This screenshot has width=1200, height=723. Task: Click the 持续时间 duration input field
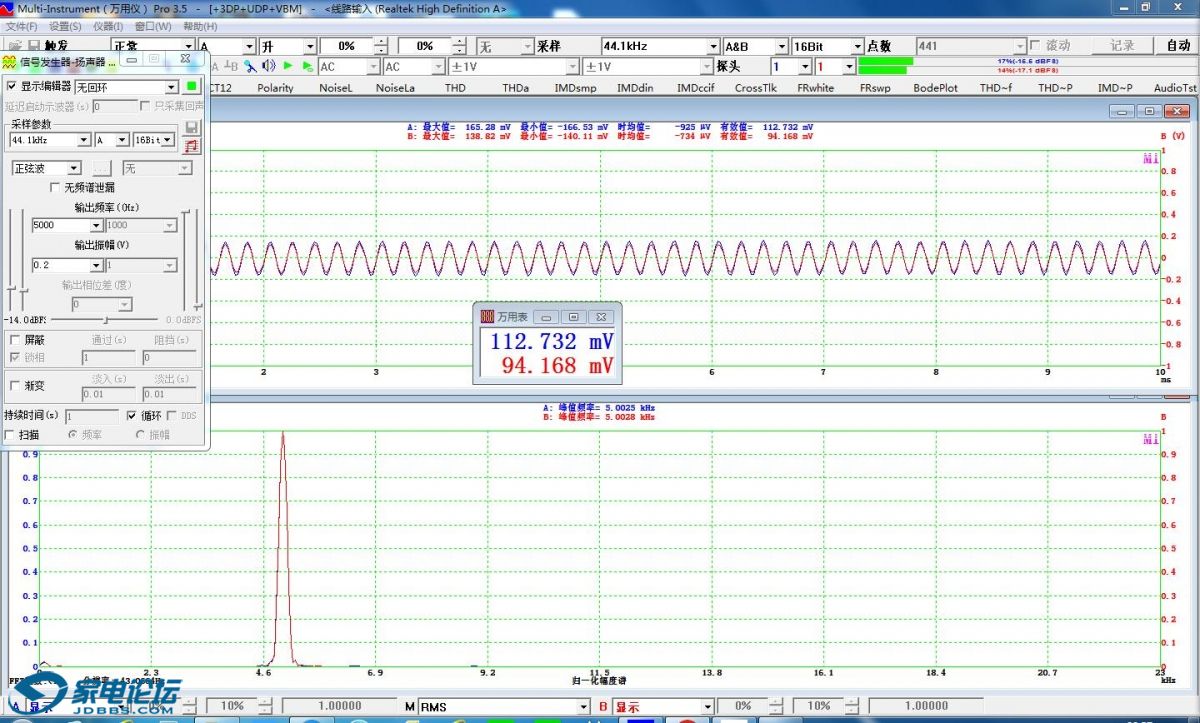point(91,415)
